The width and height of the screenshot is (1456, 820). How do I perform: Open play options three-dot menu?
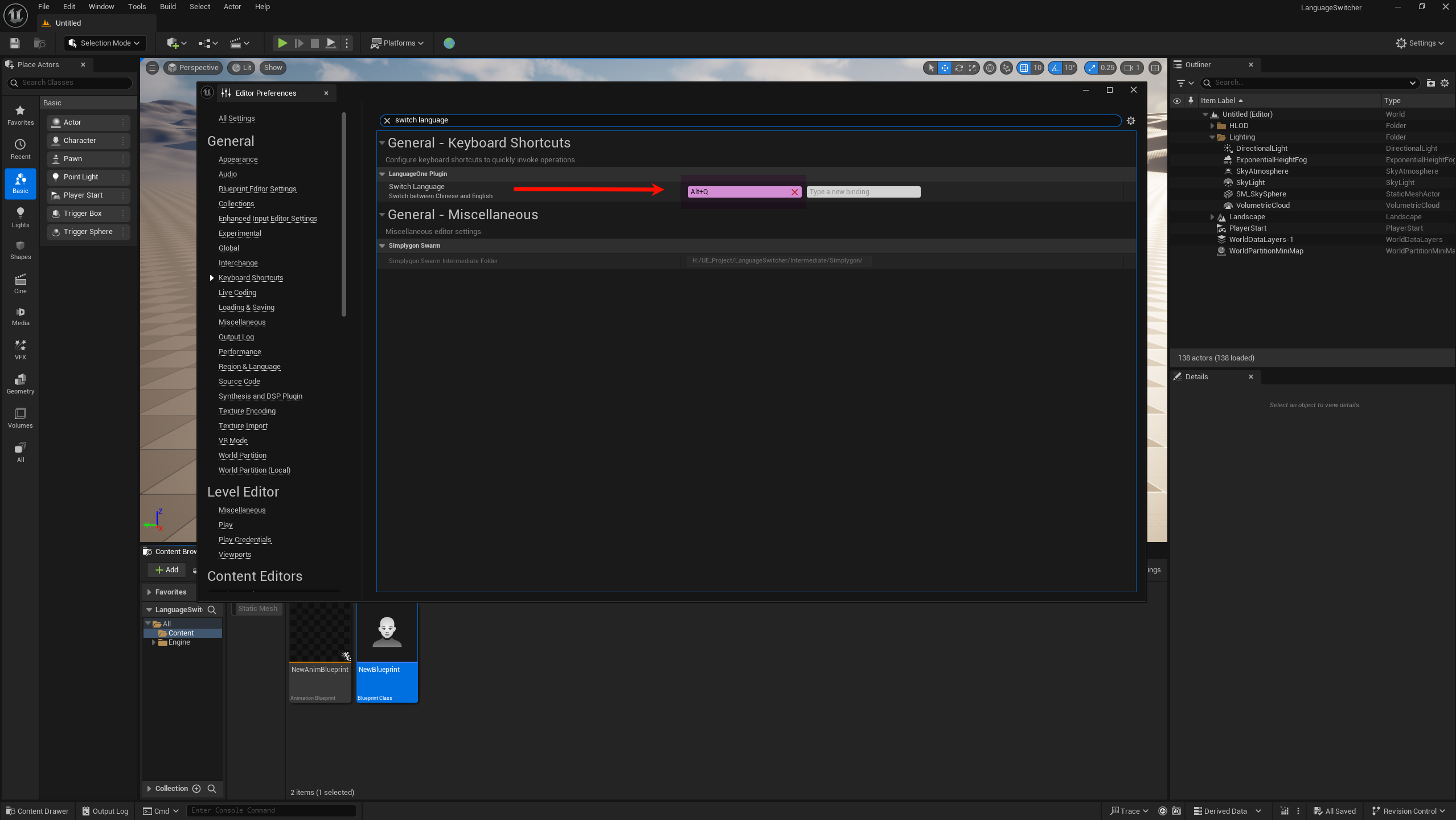(x=346, y=43)
